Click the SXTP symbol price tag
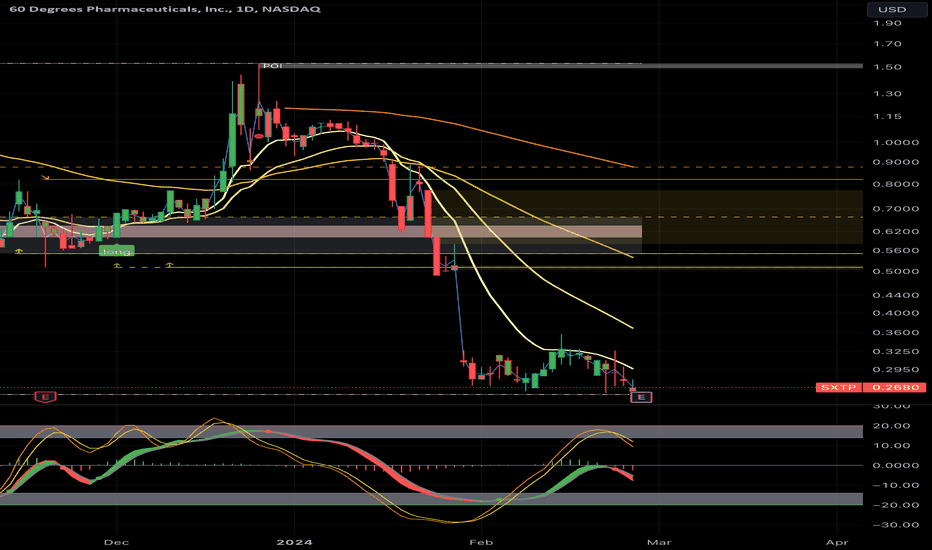The width and height of the screenshot is (932, 550). click(x=839, y=387)
